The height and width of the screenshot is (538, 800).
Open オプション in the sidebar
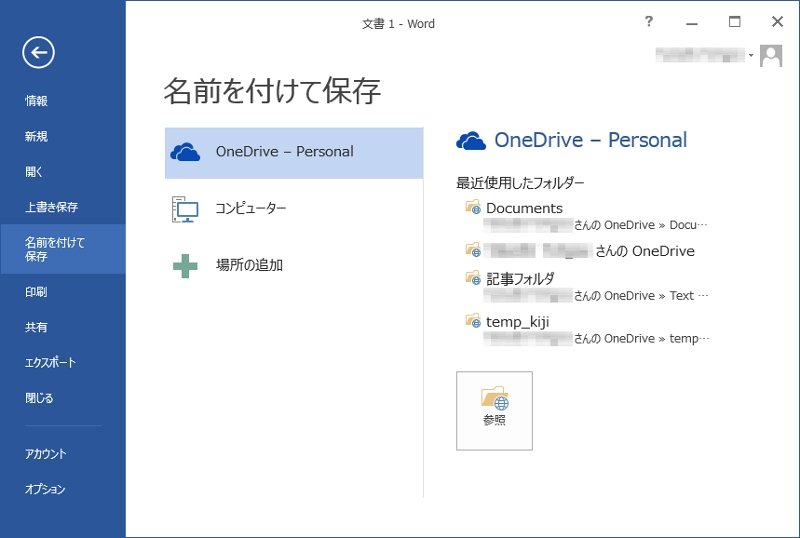[x=45, y=489]
